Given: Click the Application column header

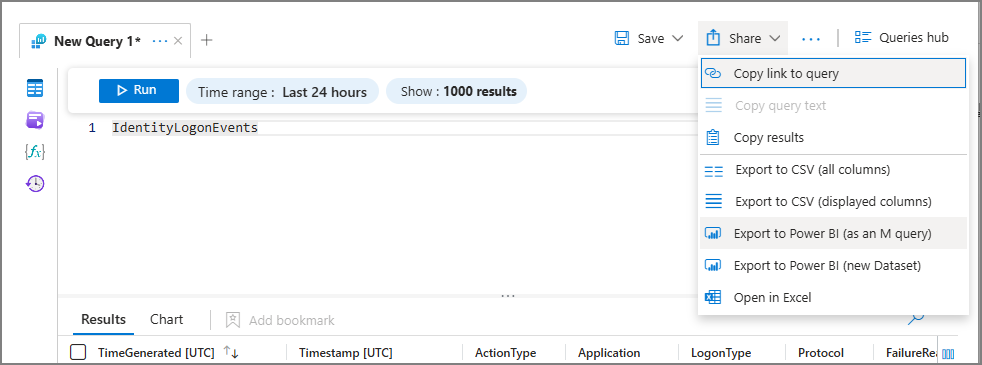Looking at the screenshot, I should point(609,353).
